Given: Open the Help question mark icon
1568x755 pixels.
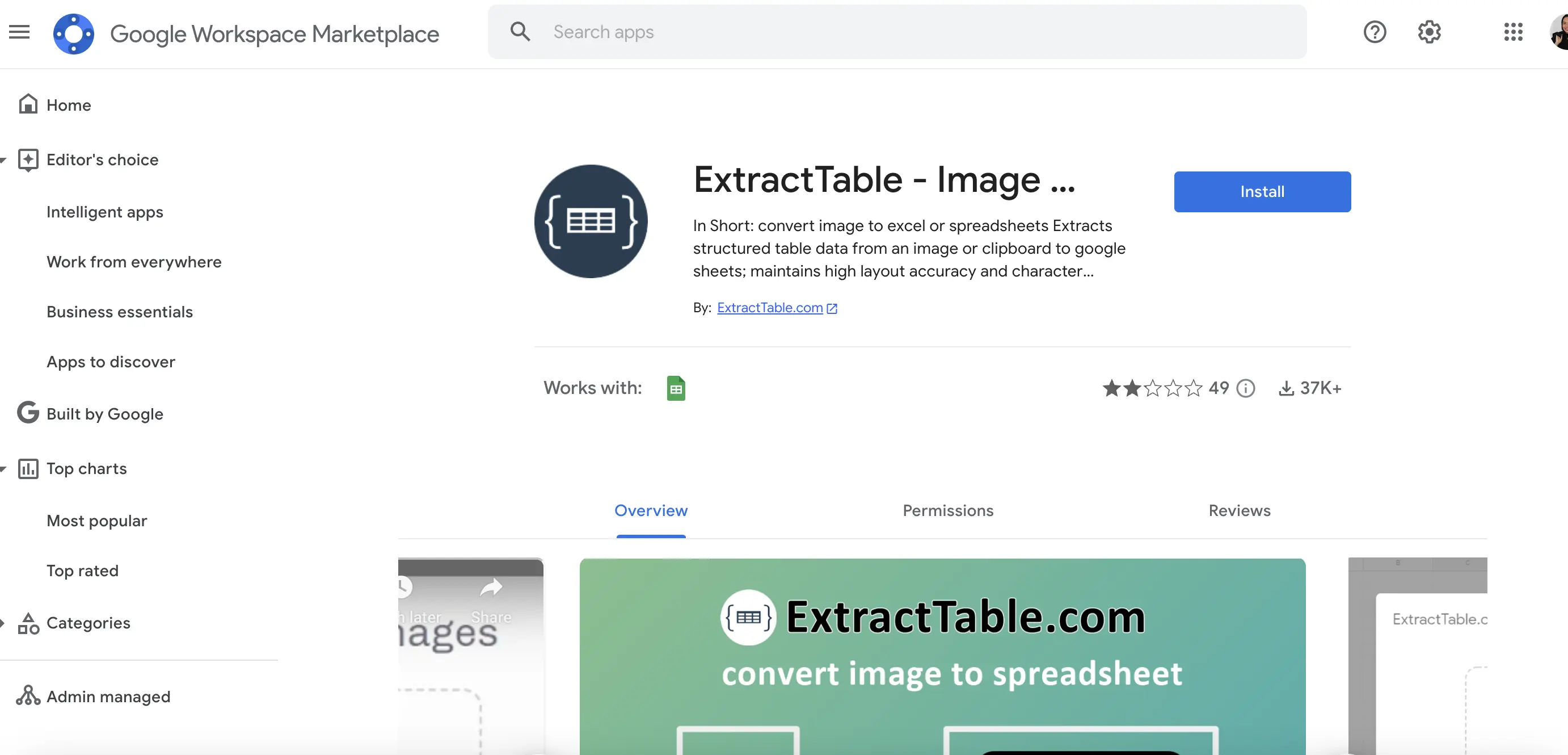Looking at the screenshot, I should click(x=1375, y=32).
